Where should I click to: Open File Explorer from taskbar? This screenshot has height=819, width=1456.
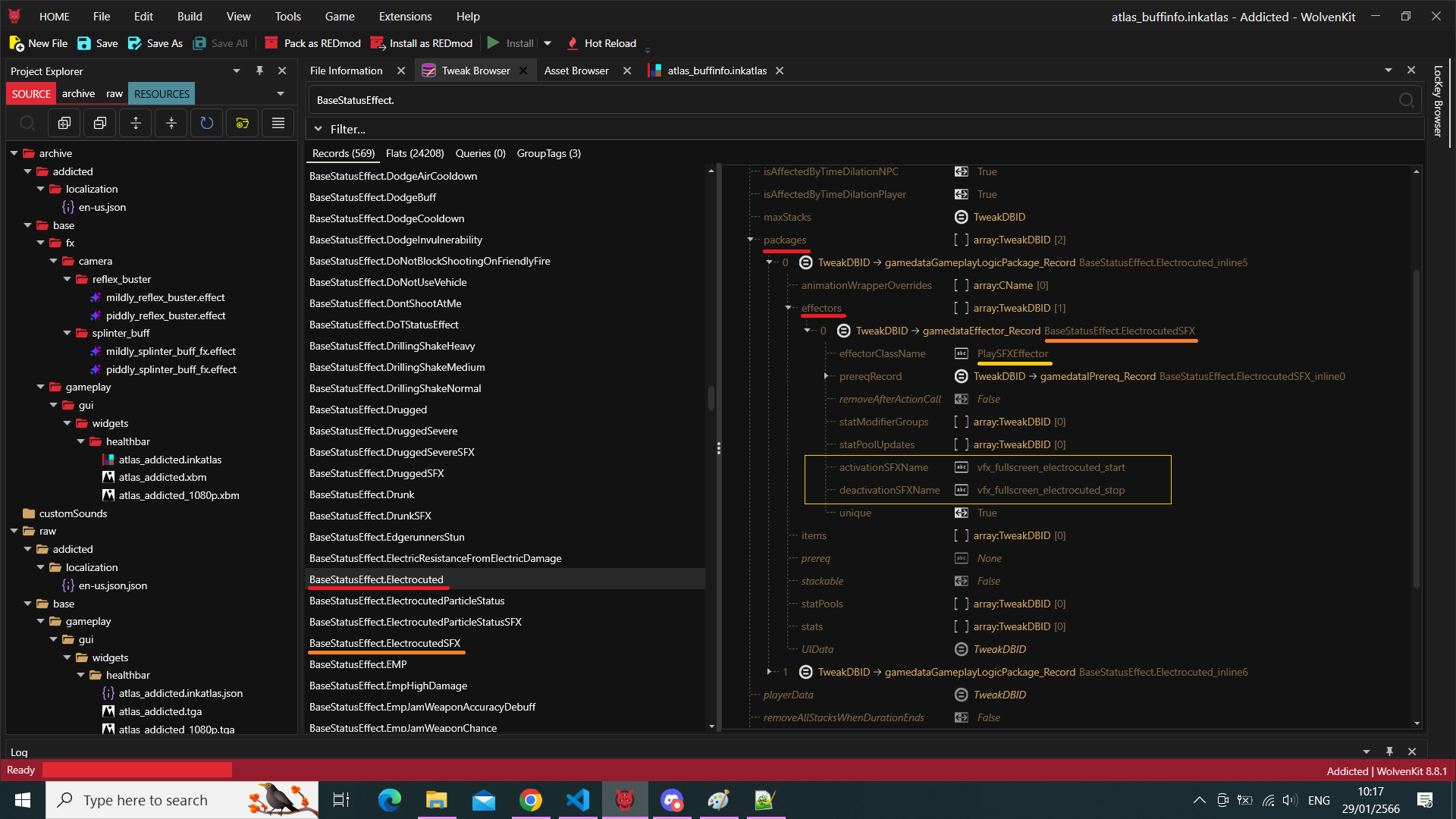click(437, 800)
